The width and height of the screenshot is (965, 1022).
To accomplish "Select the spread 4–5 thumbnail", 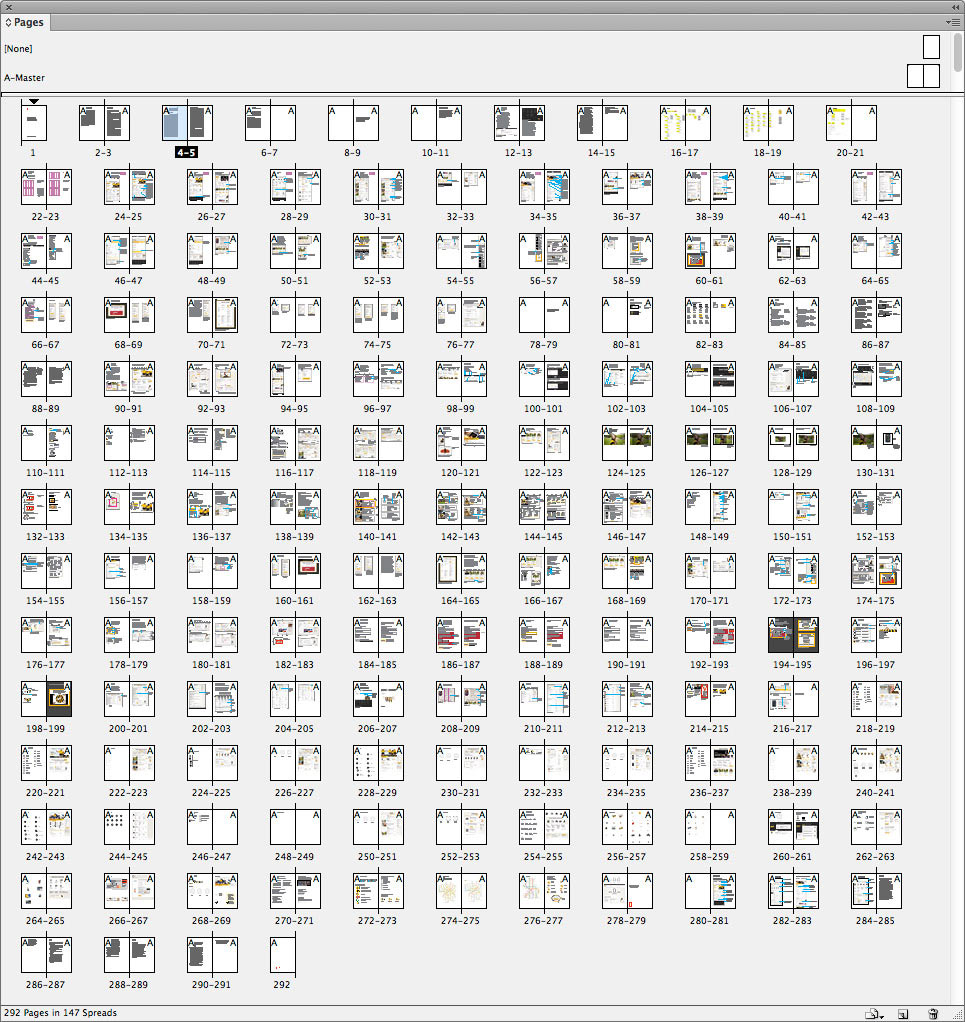I will (186, 123).
